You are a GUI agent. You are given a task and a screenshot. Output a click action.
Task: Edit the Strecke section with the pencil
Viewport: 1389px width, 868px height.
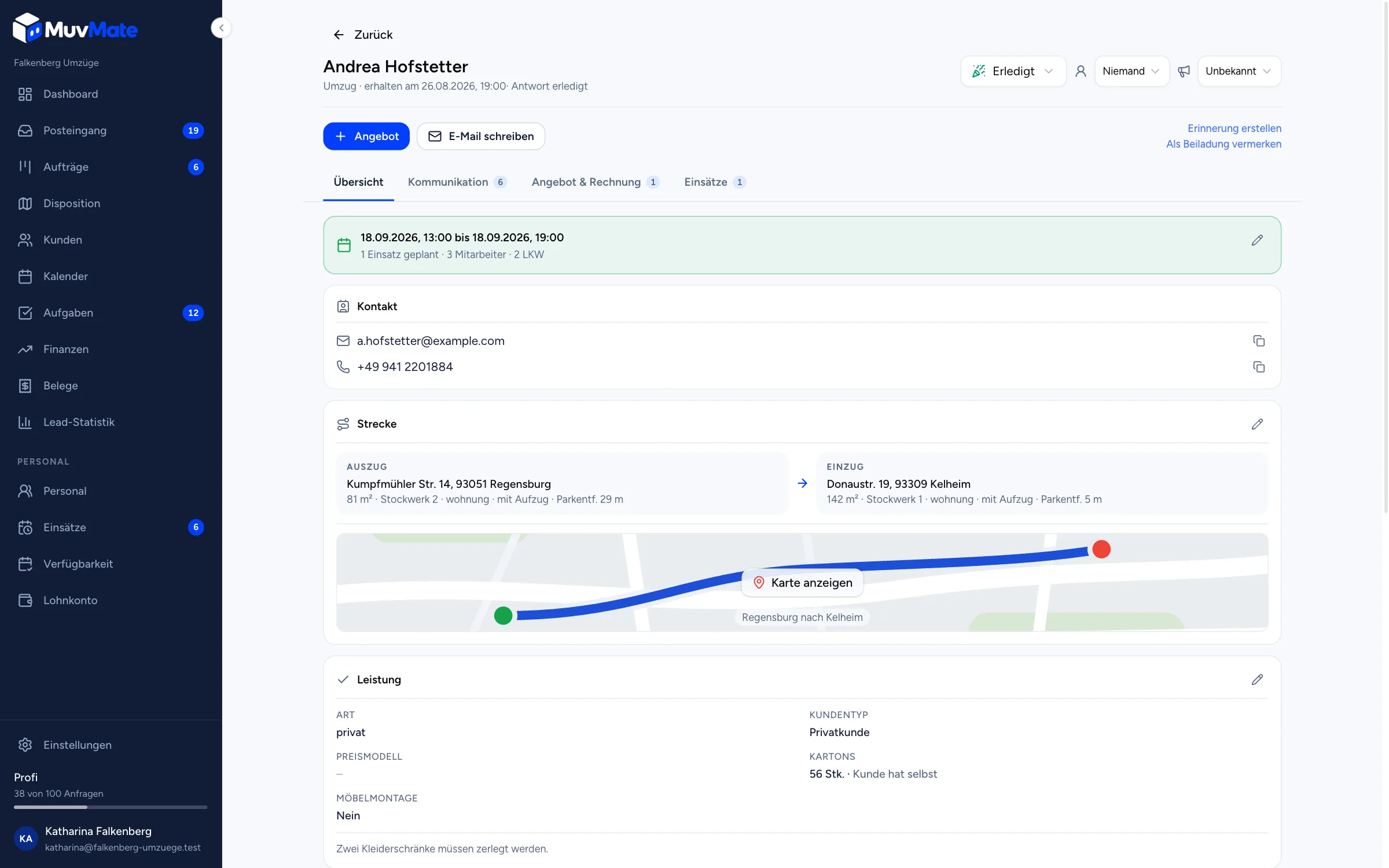1256,424
